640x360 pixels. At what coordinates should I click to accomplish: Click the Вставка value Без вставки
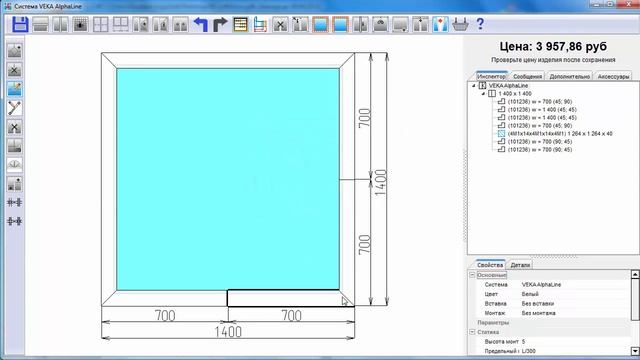pos(538,304)
